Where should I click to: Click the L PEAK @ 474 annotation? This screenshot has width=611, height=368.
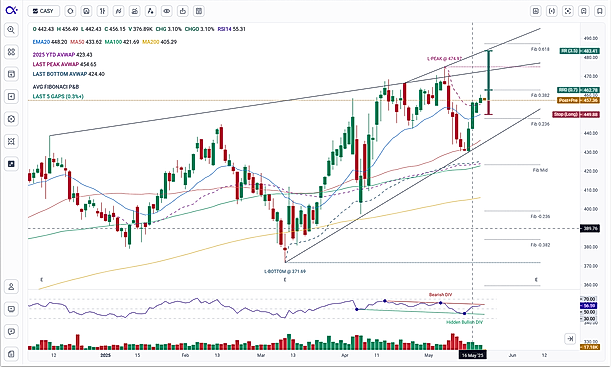point(444,58)
